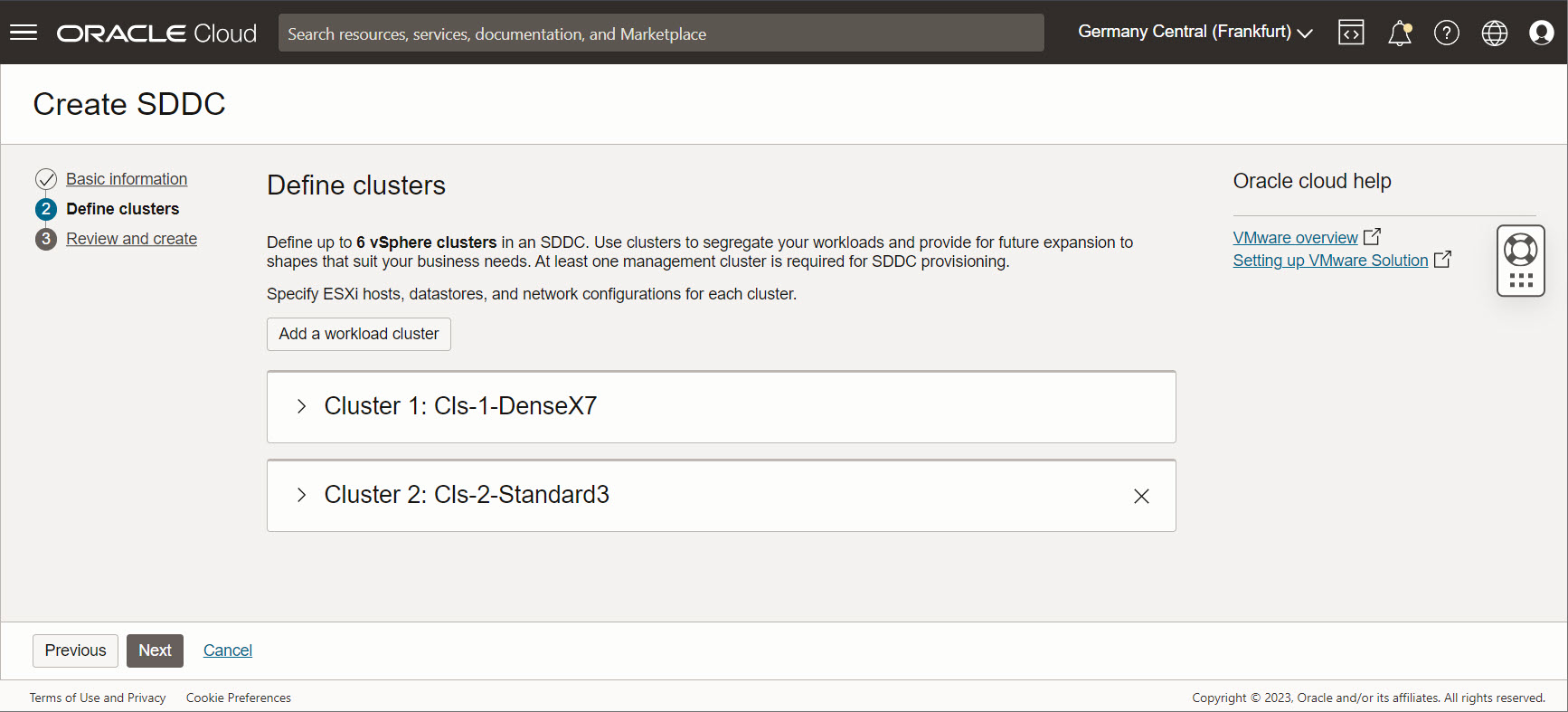Open Cookie Preferences
This screenshot has width=1568, height=712.
click(x=239, y=698)
